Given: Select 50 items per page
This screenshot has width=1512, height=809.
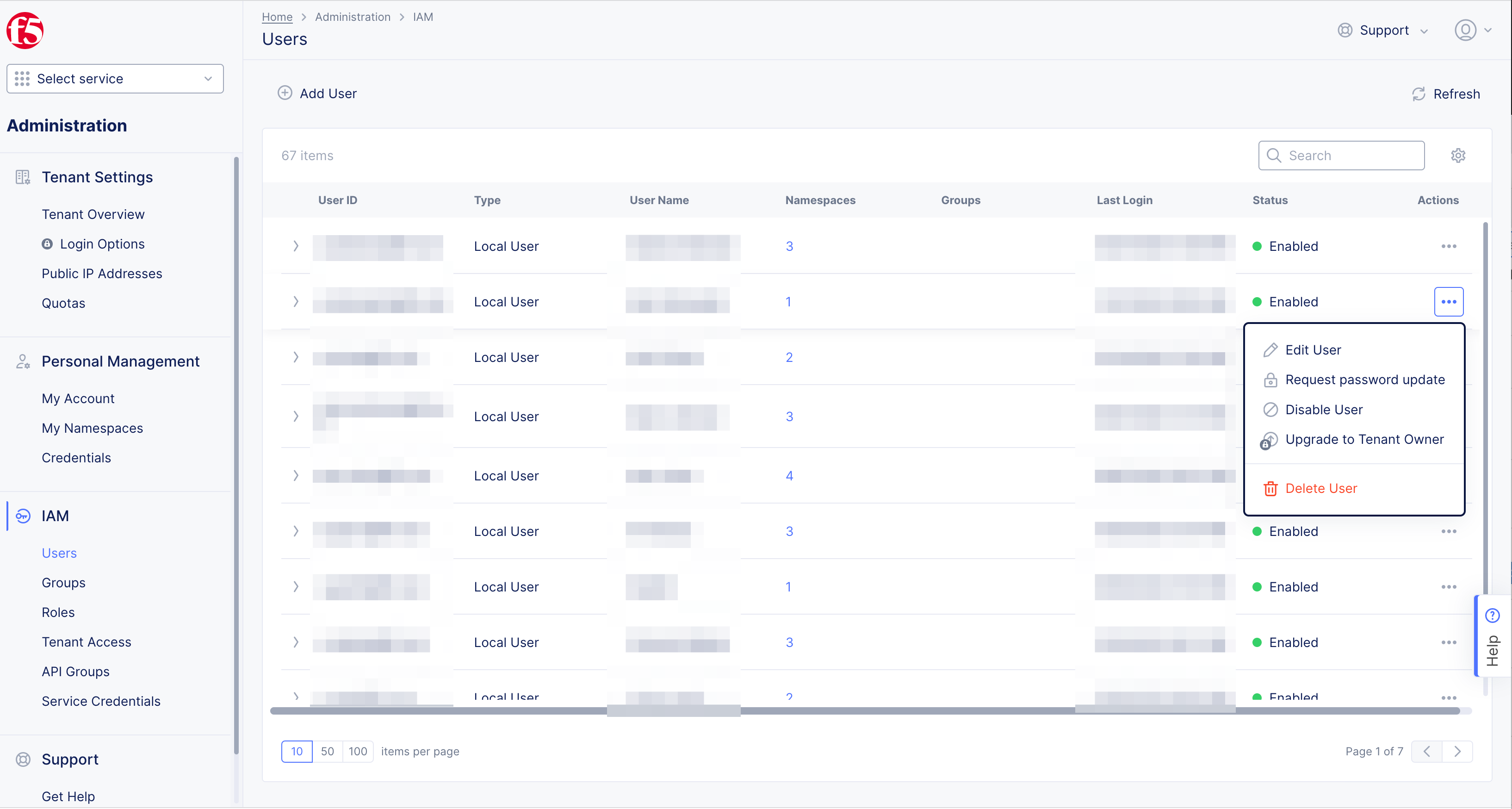Looking at the screenshot, I should click(x=328, y=752).
